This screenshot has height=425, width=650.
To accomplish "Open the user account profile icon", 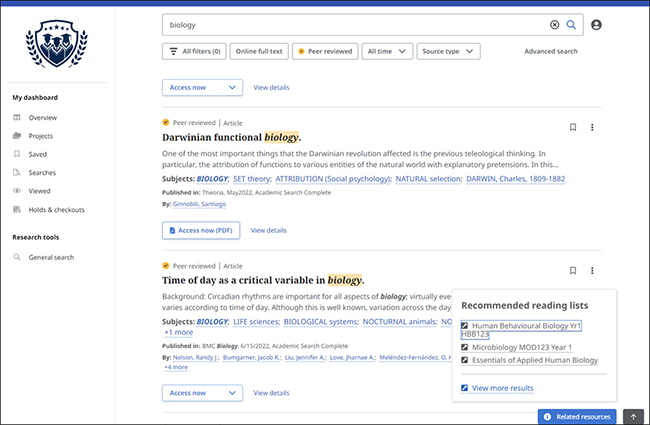I will point(596,25).
